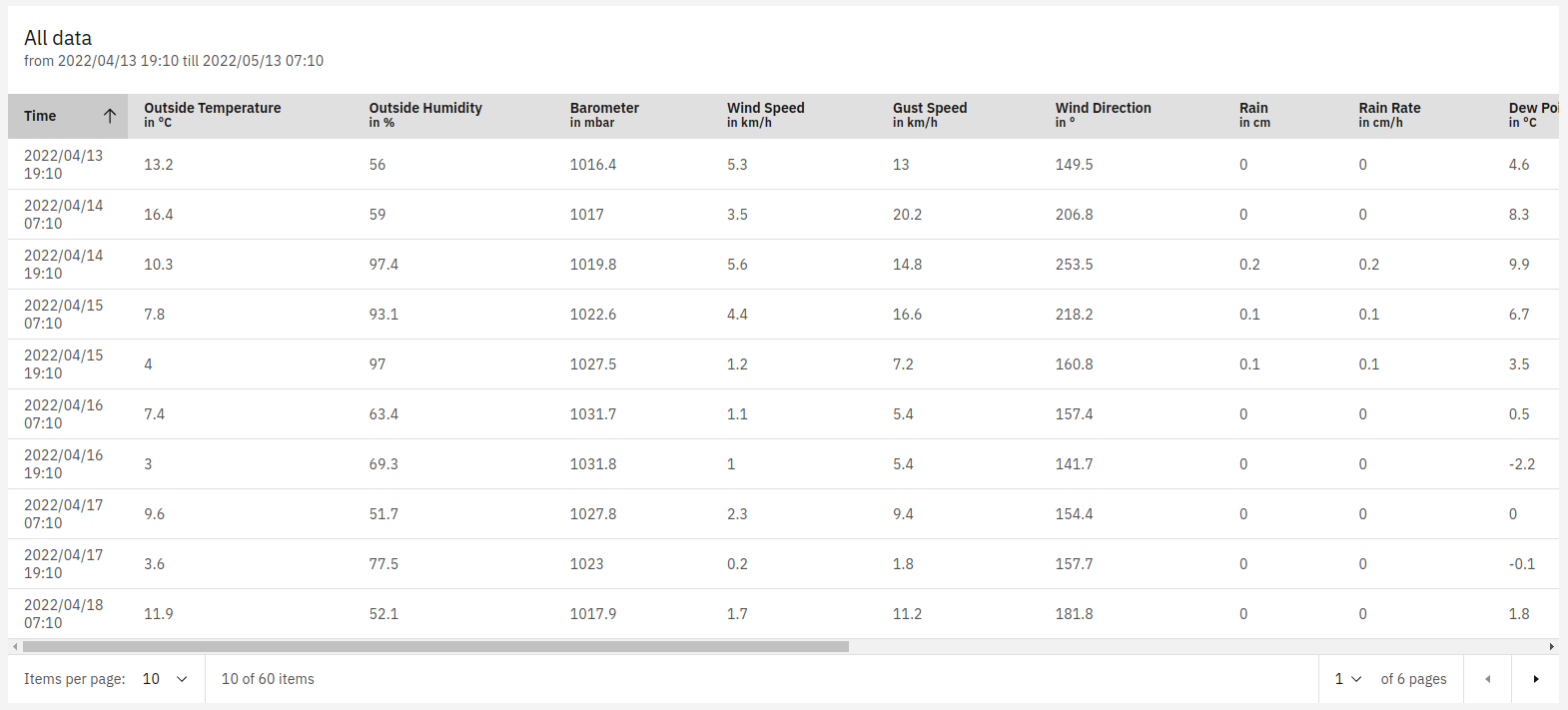
Task: Click the Barometer column header
Action: (x=604, y=115)
